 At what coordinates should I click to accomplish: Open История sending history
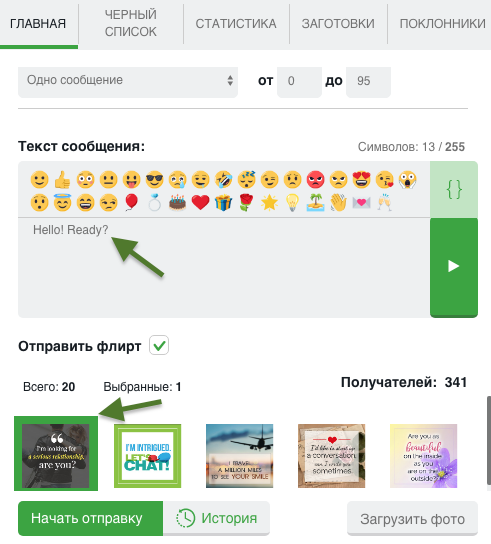pos(217,518)
